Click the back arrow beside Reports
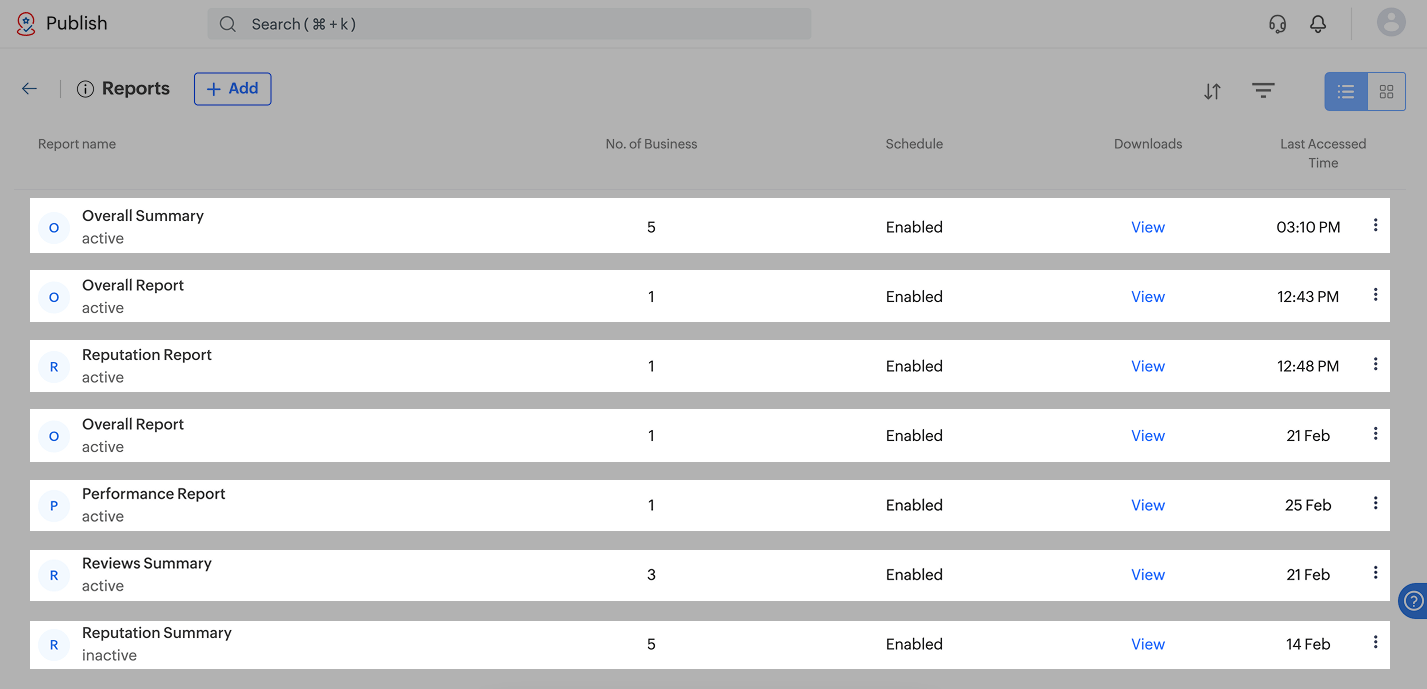The height and width of the screenshot is (689, 1427). click(29, 89)
